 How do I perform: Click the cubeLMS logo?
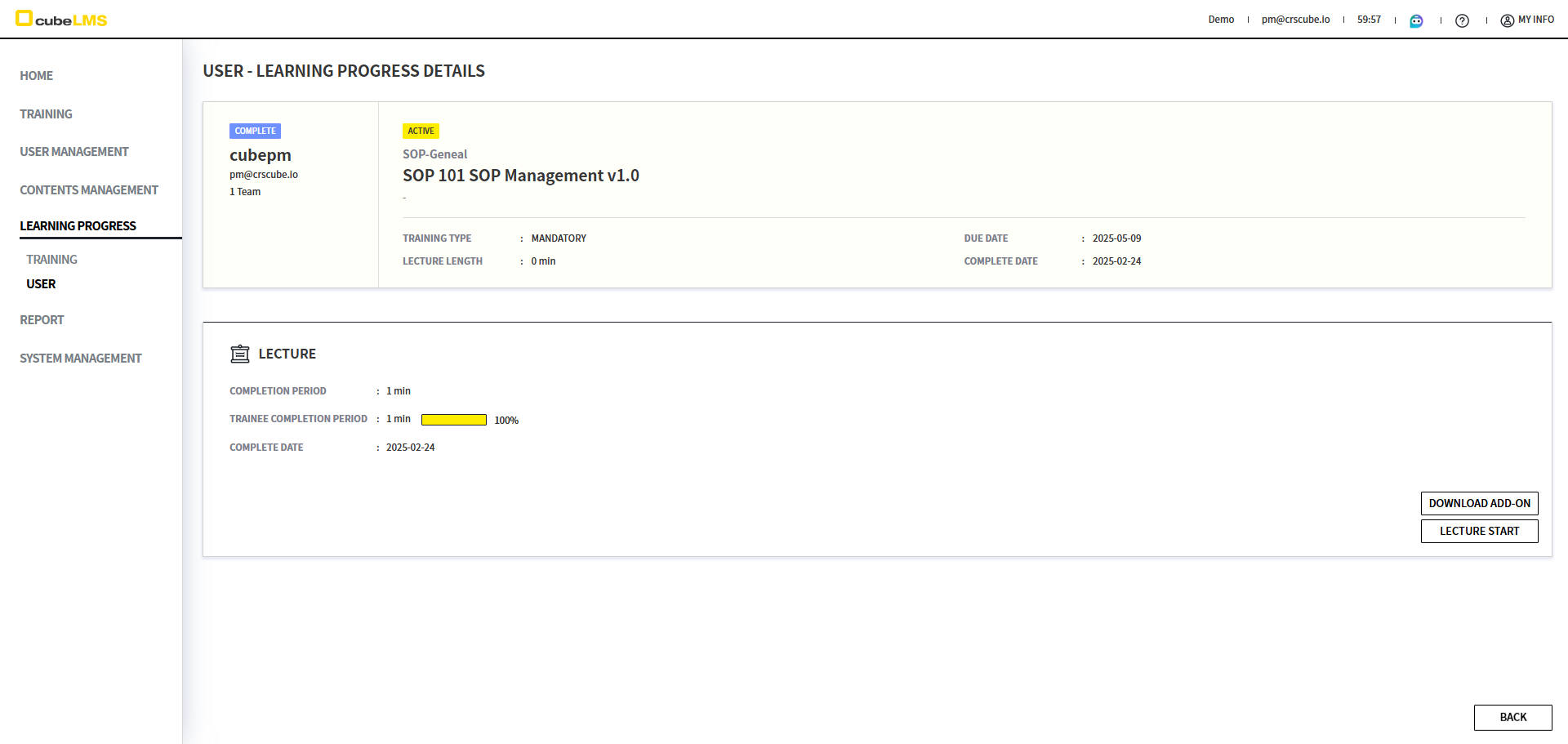click(x=61, y=19)
